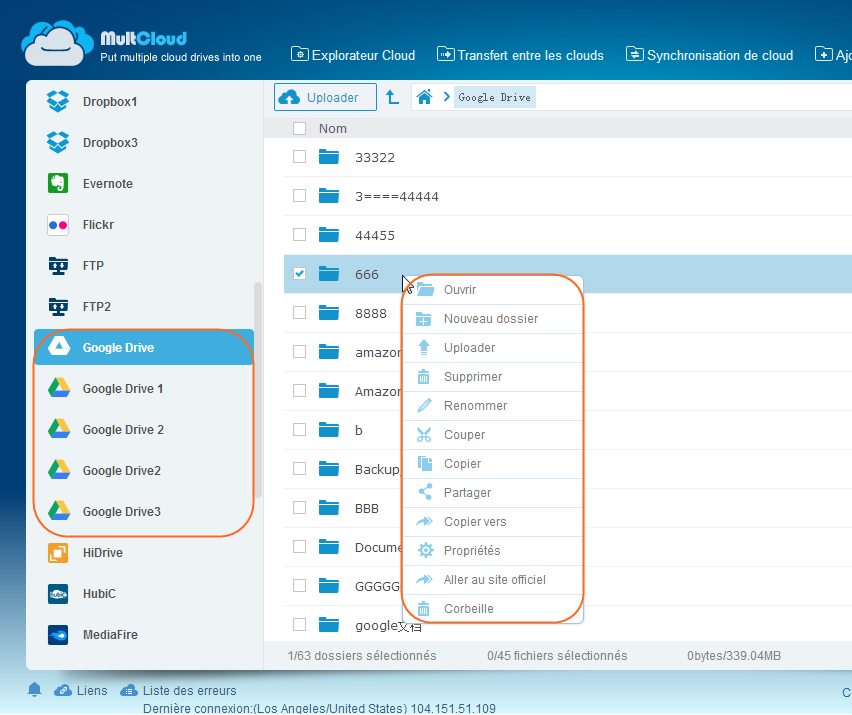The width and height of the screenshot is (852, 715).
Task: Choose Aller au site officiel
Action: click(x=492, y=580)
